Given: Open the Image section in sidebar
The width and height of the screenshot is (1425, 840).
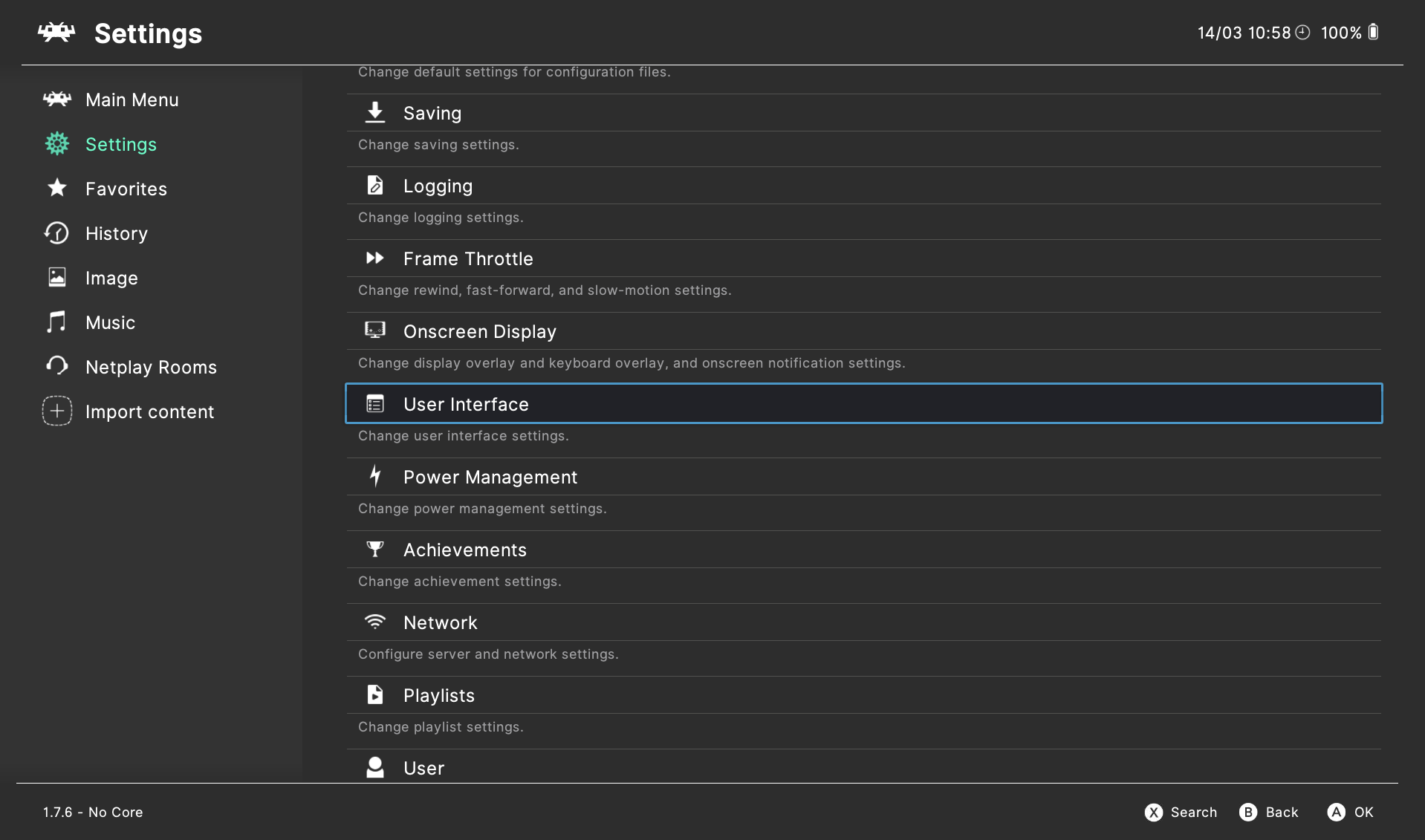Looking at the screenshot, I should pyautogui.click(x=111, y=278).
